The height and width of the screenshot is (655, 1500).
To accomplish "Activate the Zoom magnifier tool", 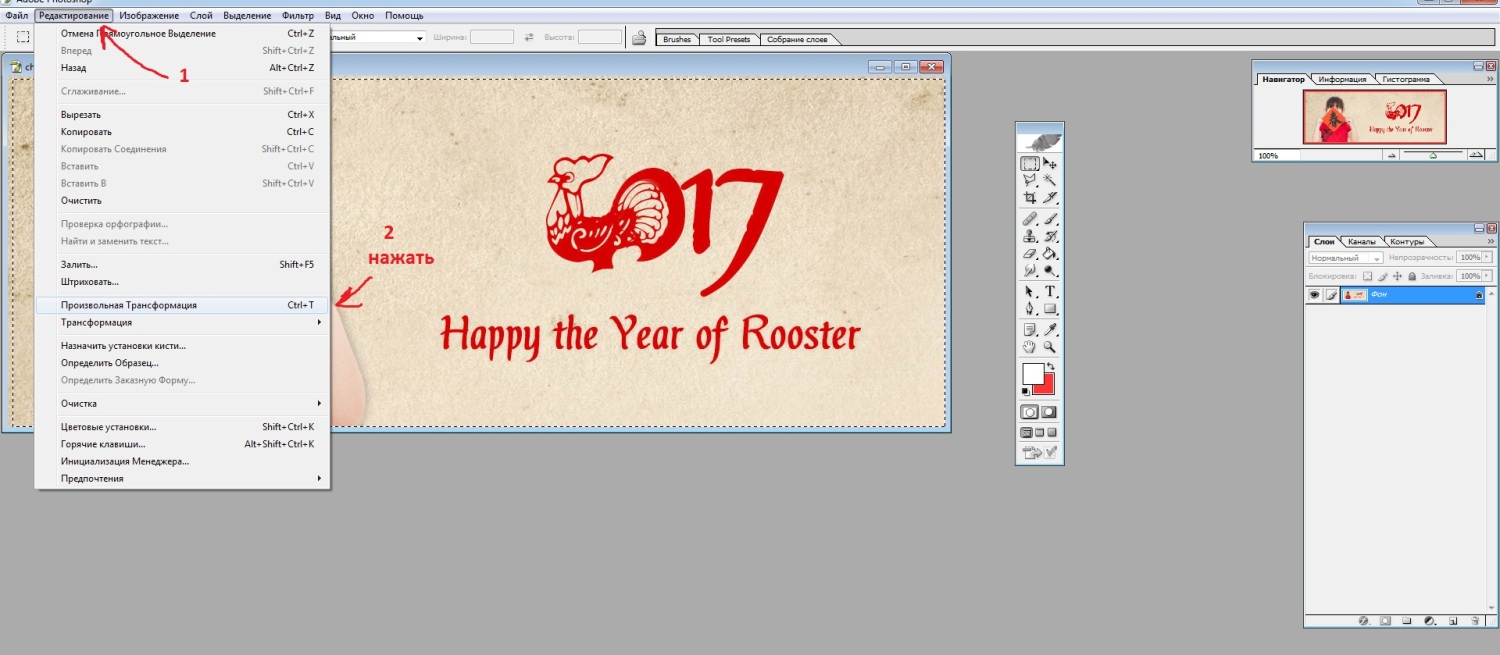I will point(1050,347).
